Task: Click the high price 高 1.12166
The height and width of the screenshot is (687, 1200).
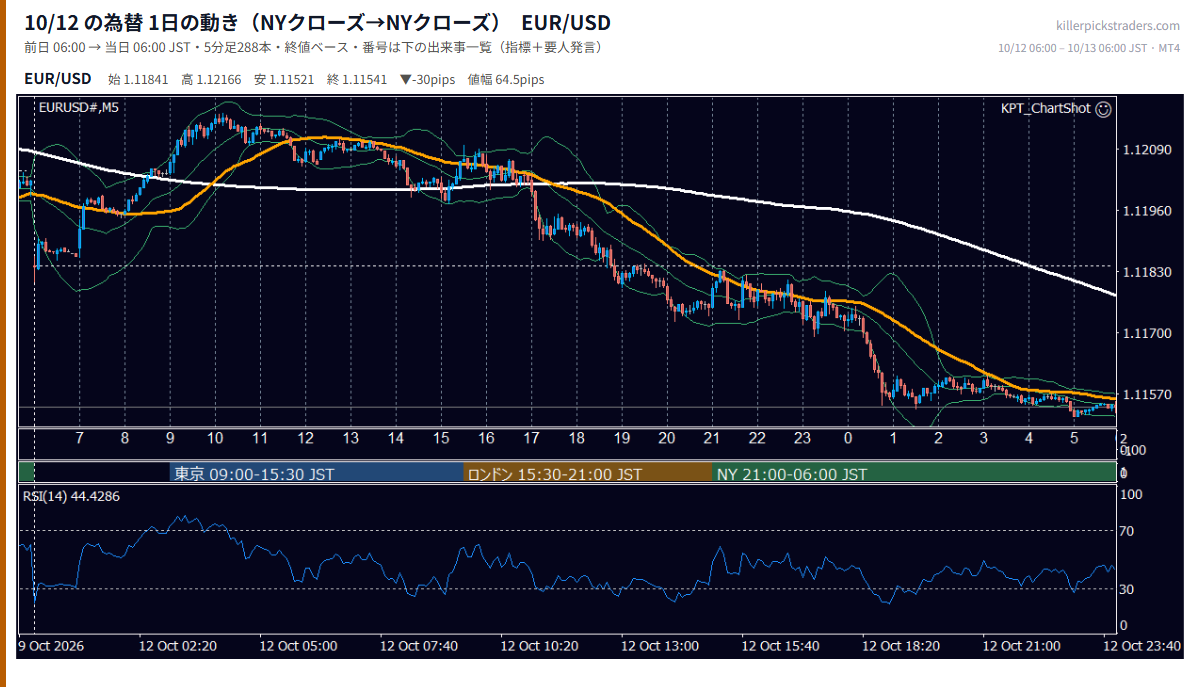Action: 213,80
